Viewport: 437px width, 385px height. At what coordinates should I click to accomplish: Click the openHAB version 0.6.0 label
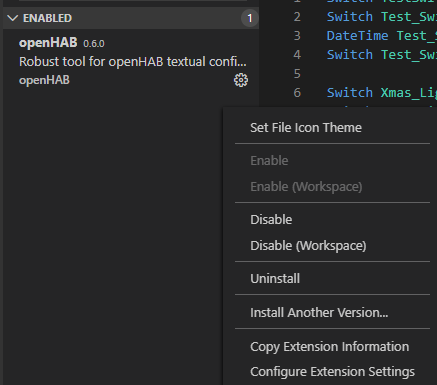[94, 44]
